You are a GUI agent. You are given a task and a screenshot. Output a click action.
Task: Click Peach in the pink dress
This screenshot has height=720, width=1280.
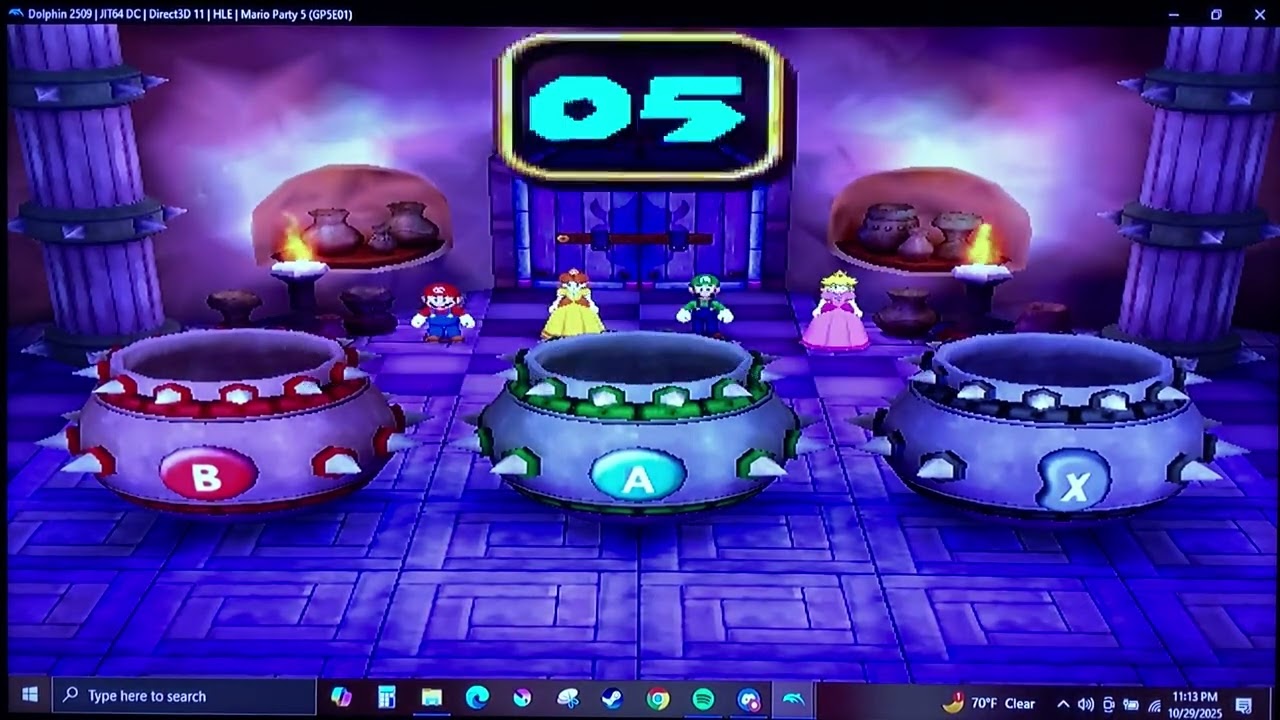coord(835,311)
